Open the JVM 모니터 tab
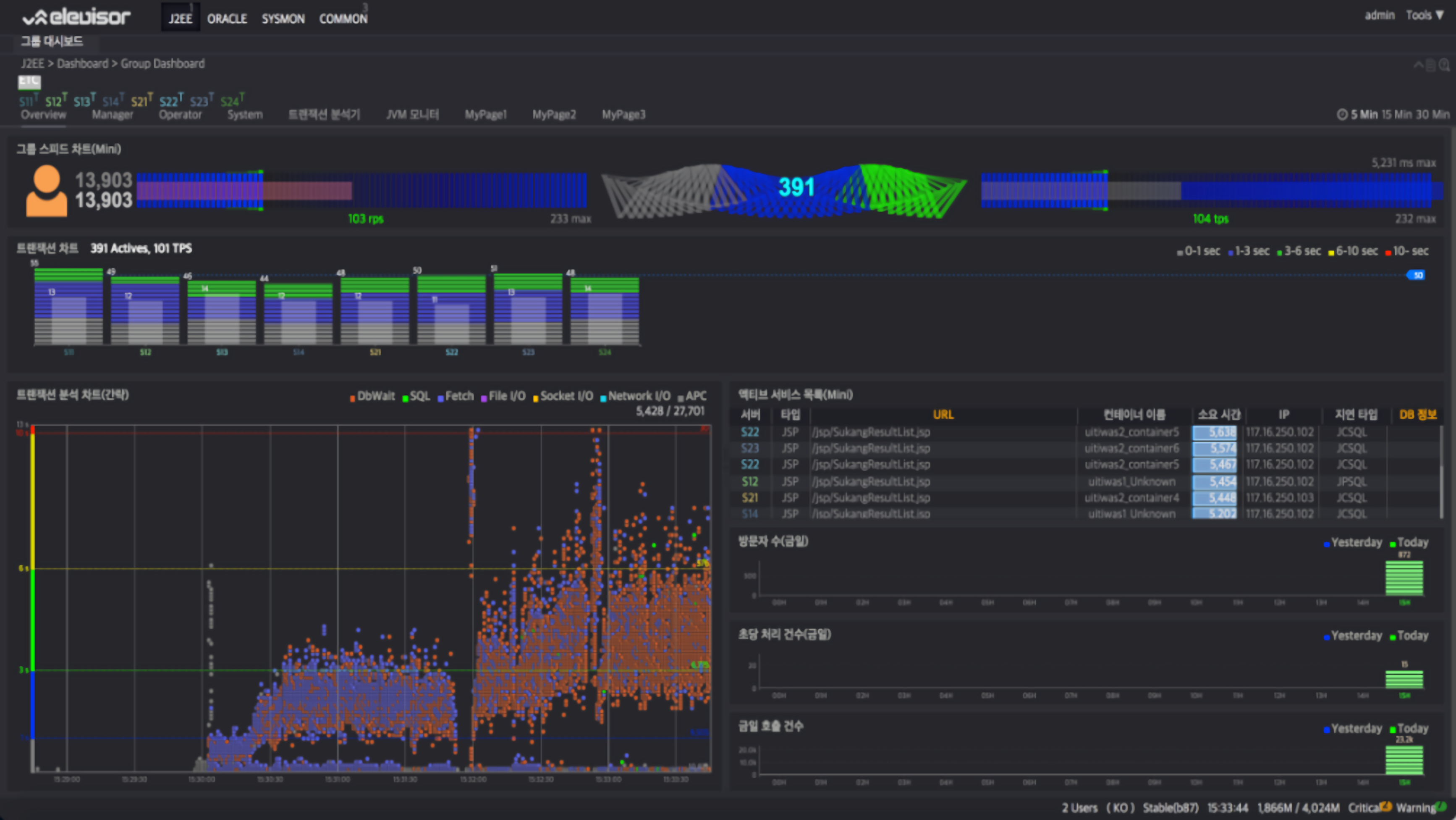Screen dimensions: 1456x820 coord(413,115)
